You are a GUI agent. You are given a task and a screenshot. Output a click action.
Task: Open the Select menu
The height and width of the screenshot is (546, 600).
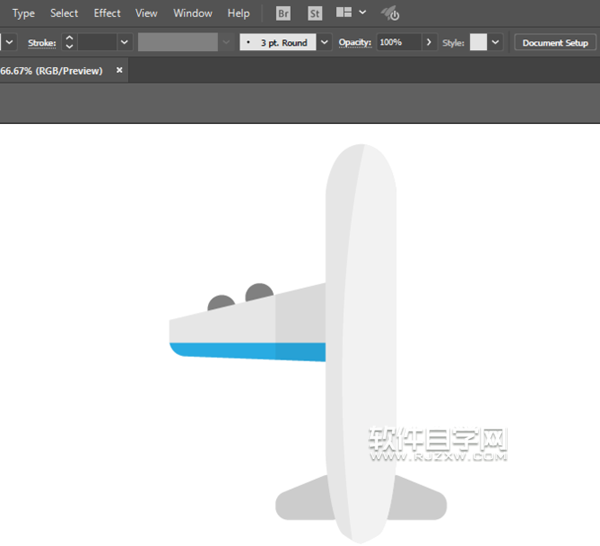(x=64, y=14)
